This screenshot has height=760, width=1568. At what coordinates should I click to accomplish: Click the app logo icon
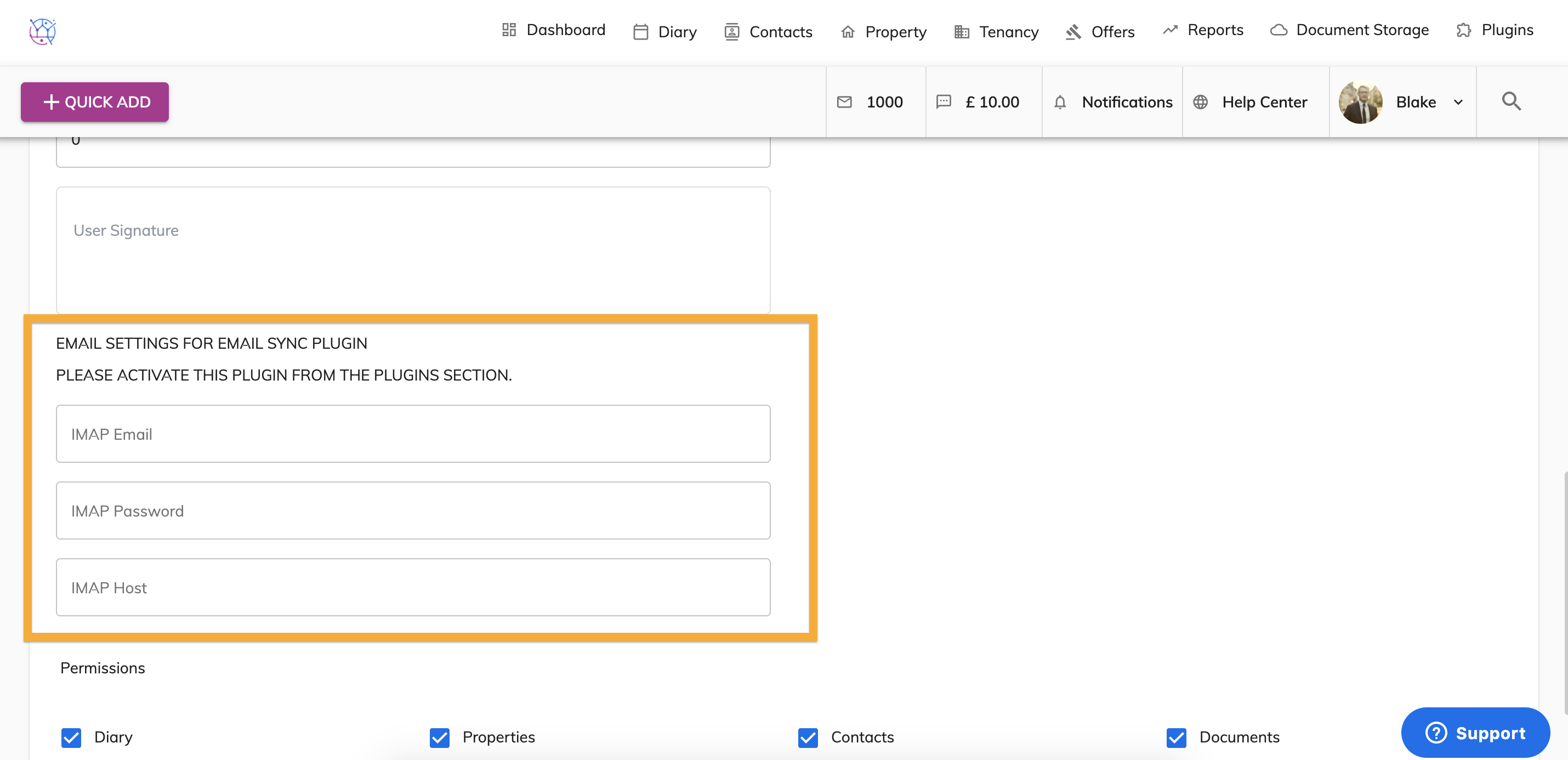tap(43, 31)
